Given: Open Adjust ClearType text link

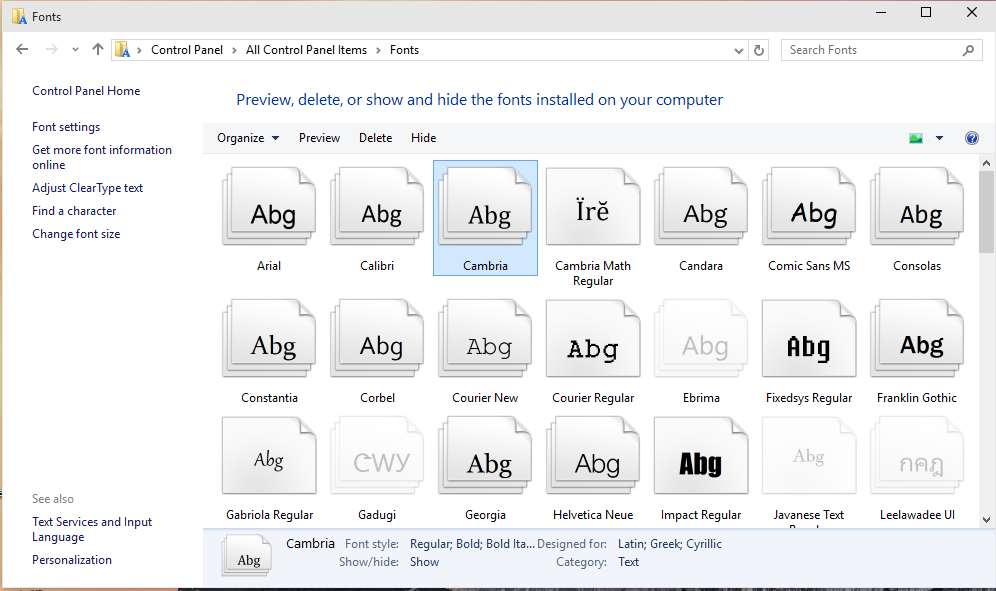Looking at the screenshot, I should click(88, 188).
